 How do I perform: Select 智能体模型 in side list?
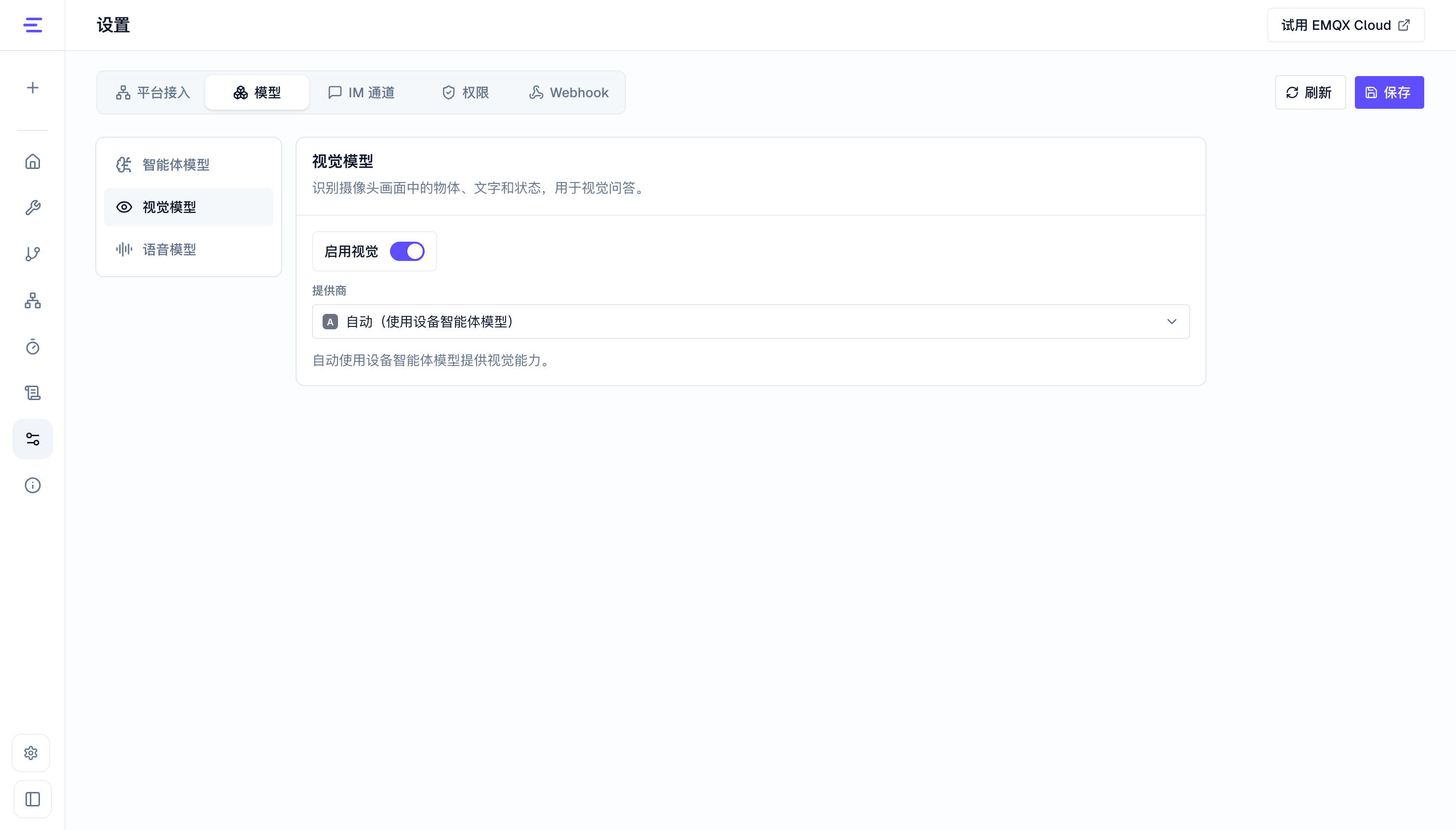(x=189, y=165)
